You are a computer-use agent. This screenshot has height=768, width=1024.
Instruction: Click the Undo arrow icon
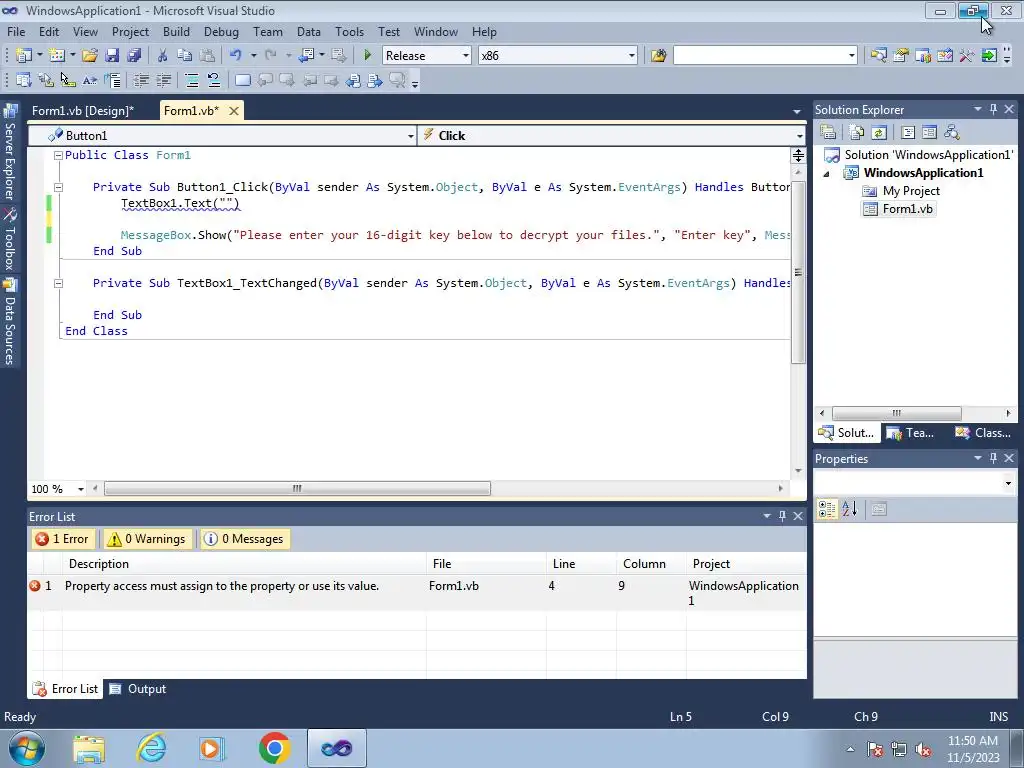tap(236, 56)
